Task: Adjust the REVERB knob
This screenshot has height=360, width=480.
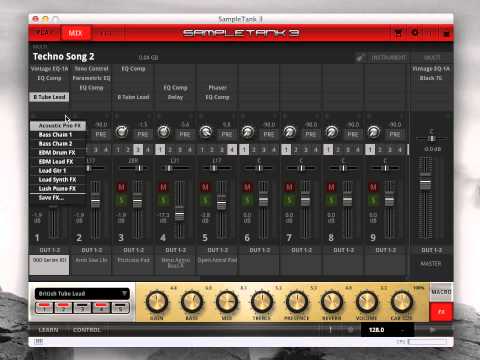Action: [x=332, y=301]
